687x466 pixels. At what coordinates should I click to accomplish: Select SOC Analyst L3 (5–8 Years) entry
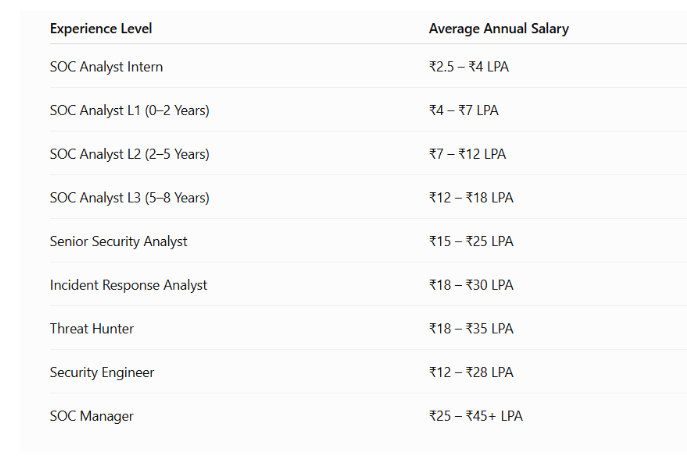129,198
